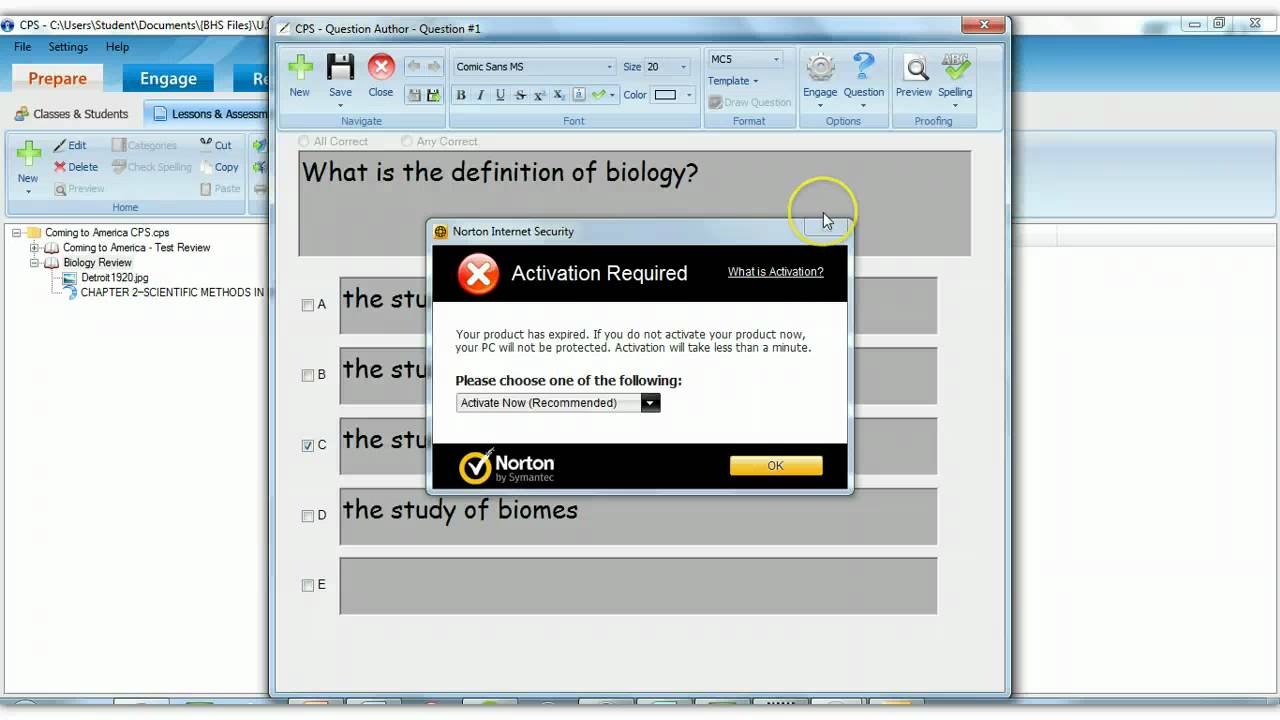This screenshot has width=1280, height=720.
Task: Toggle Strikethrough formatting in Font group
Action: (x=520, y=95)
